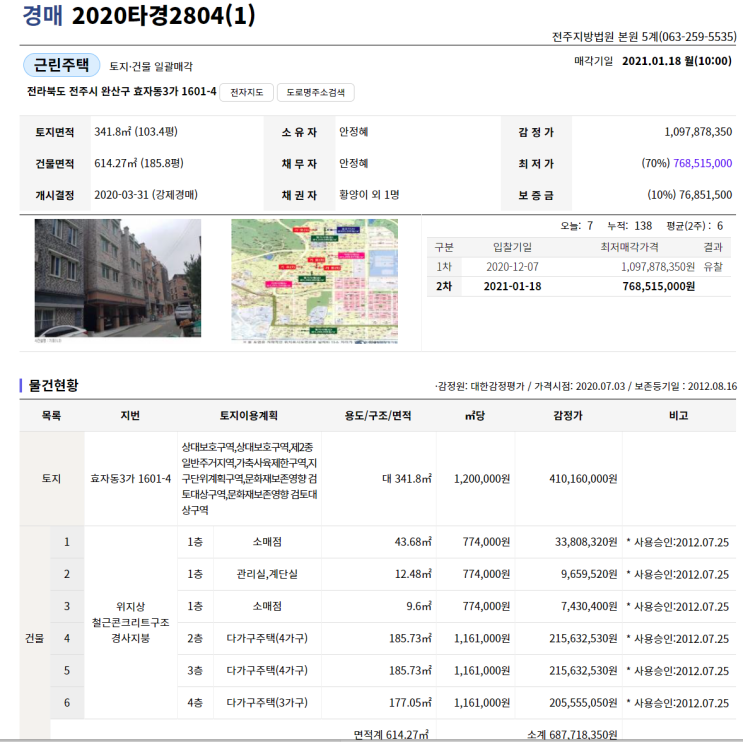Image resolution: width=743 pixels, height=742 pixels.
Task: Click 4층 다가구주택(3가구) cell
Action: click(x=267, y=702)
